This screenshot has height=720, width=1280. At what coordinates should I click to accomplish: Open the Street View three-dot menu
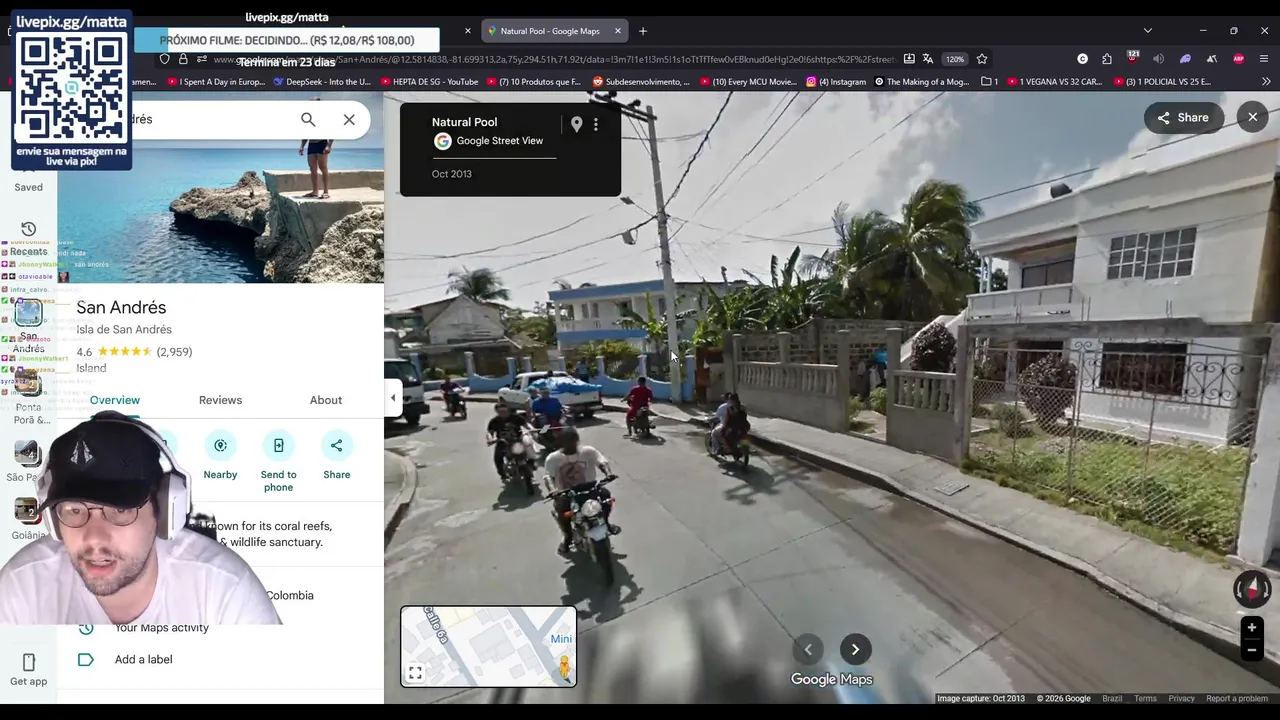click(x=596, y=124)
